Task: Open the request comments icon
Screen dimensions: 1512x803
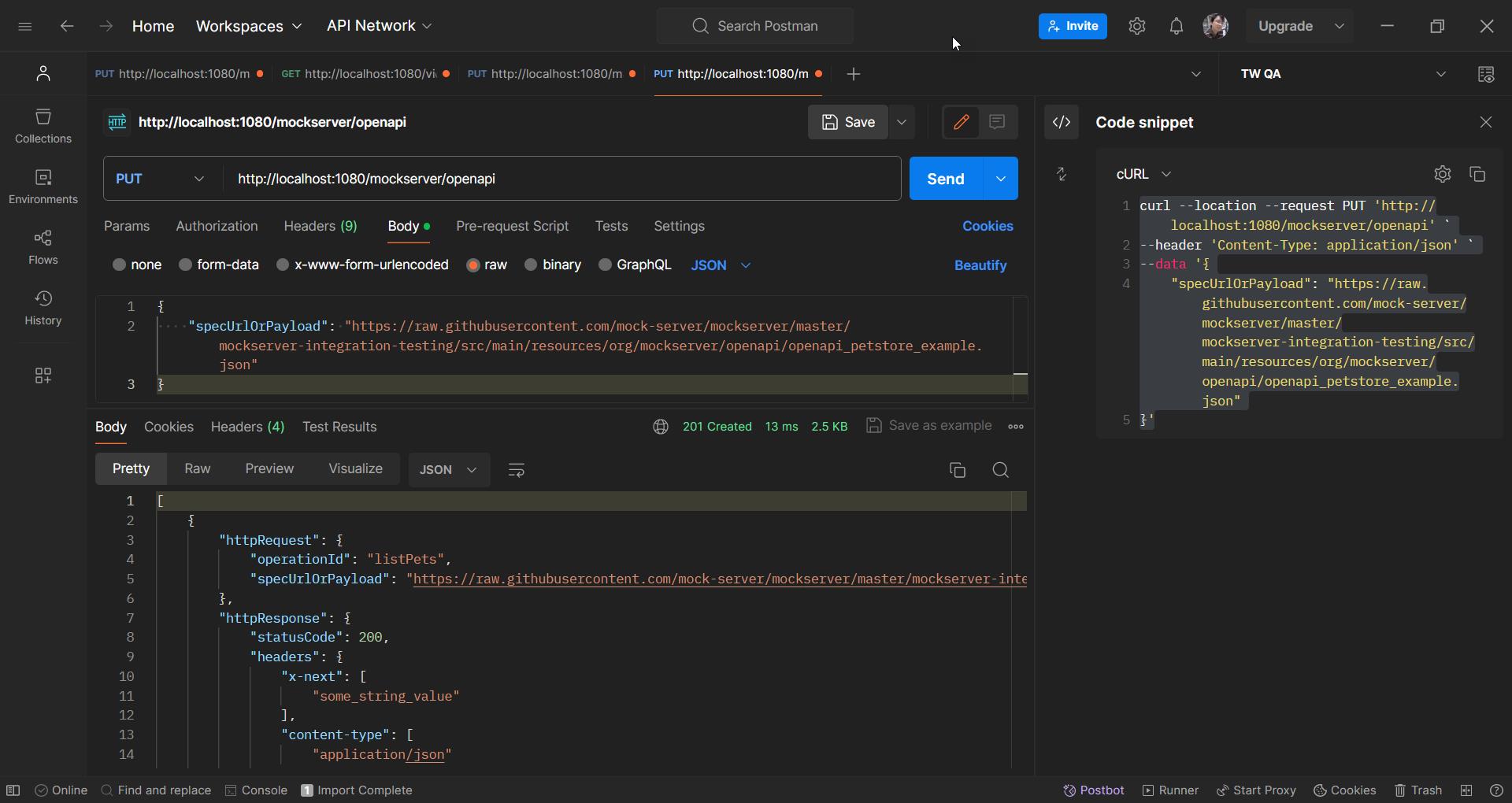Action: point(997,122)
